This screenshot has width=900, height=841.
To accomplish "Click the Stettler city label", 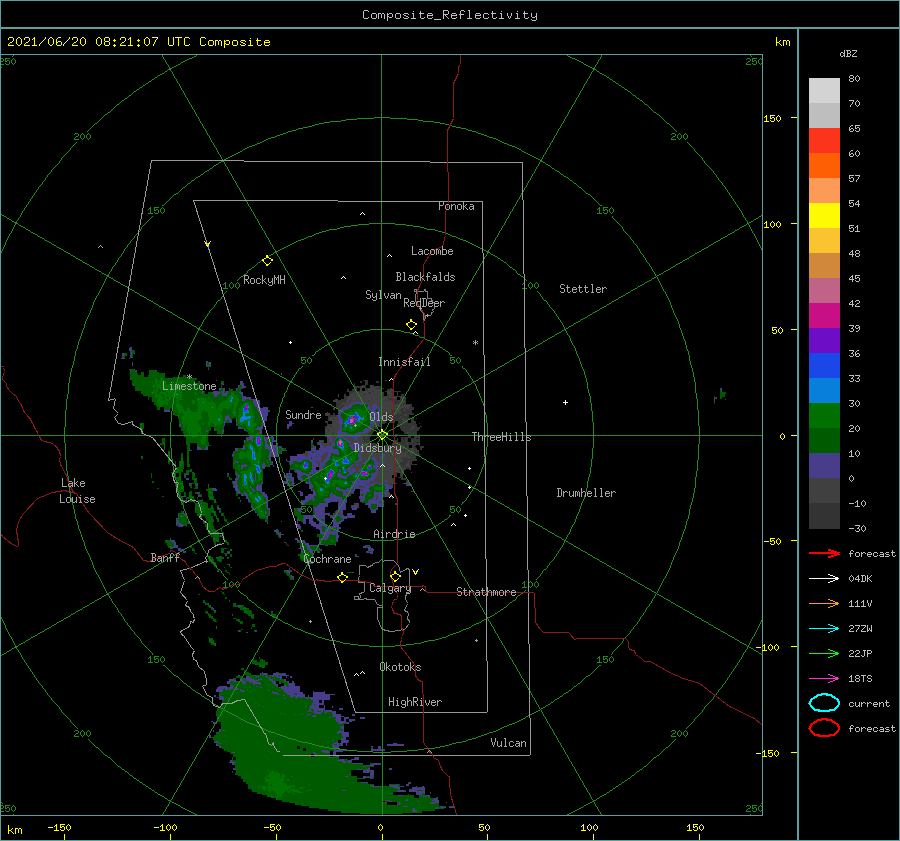I will (583, 289).
